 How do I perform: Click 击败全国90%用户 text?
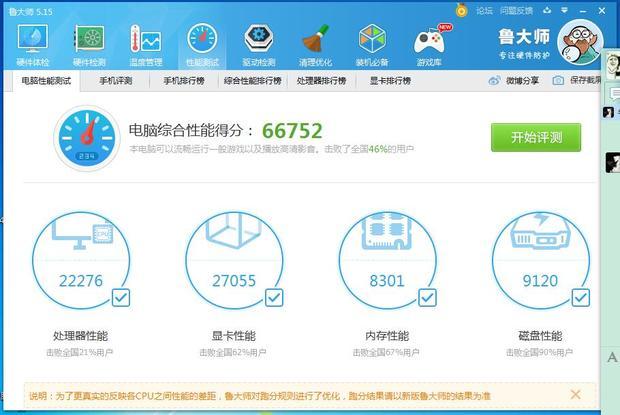540,352
